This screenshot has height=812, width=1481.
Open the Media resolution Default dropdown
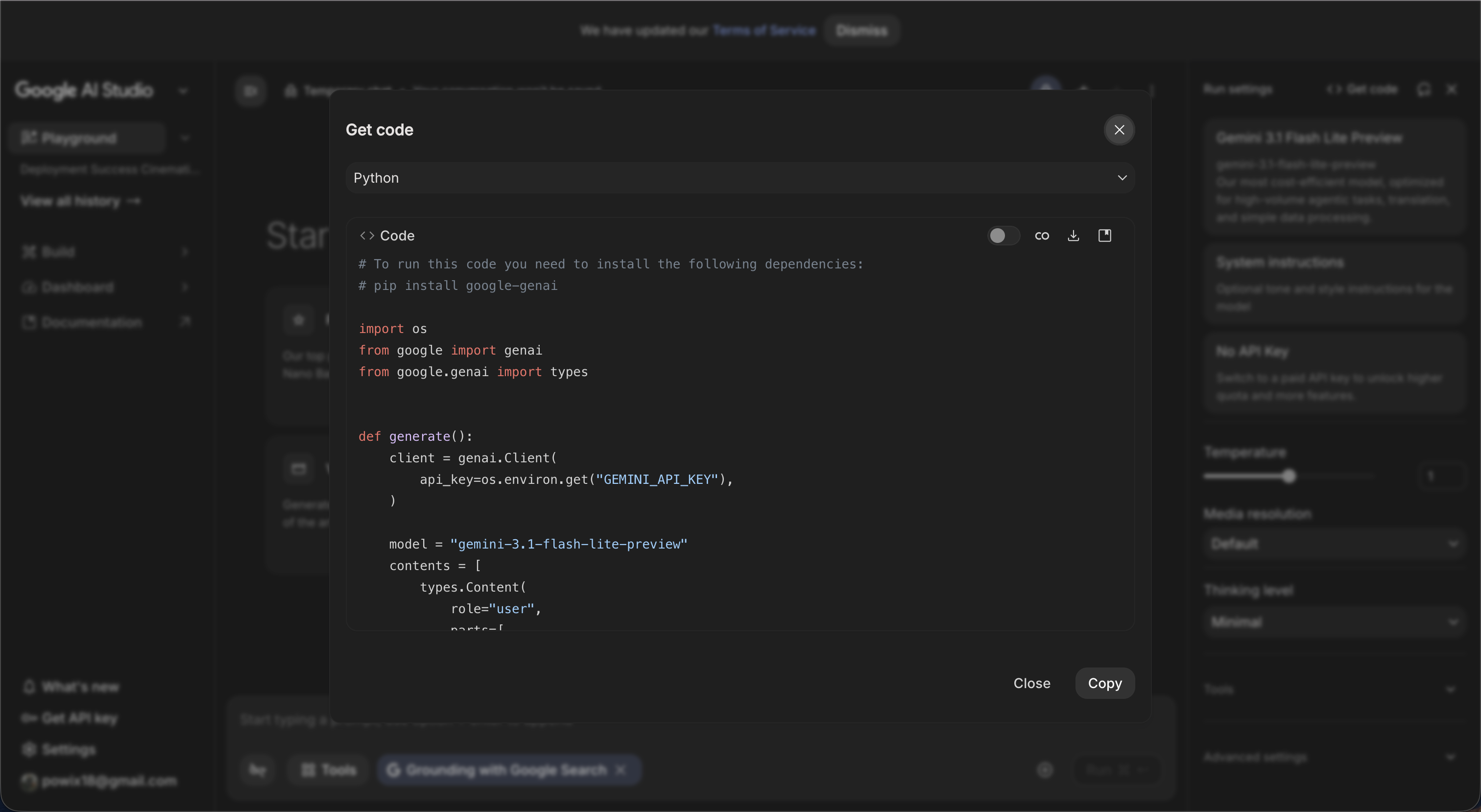[1334, 544]
